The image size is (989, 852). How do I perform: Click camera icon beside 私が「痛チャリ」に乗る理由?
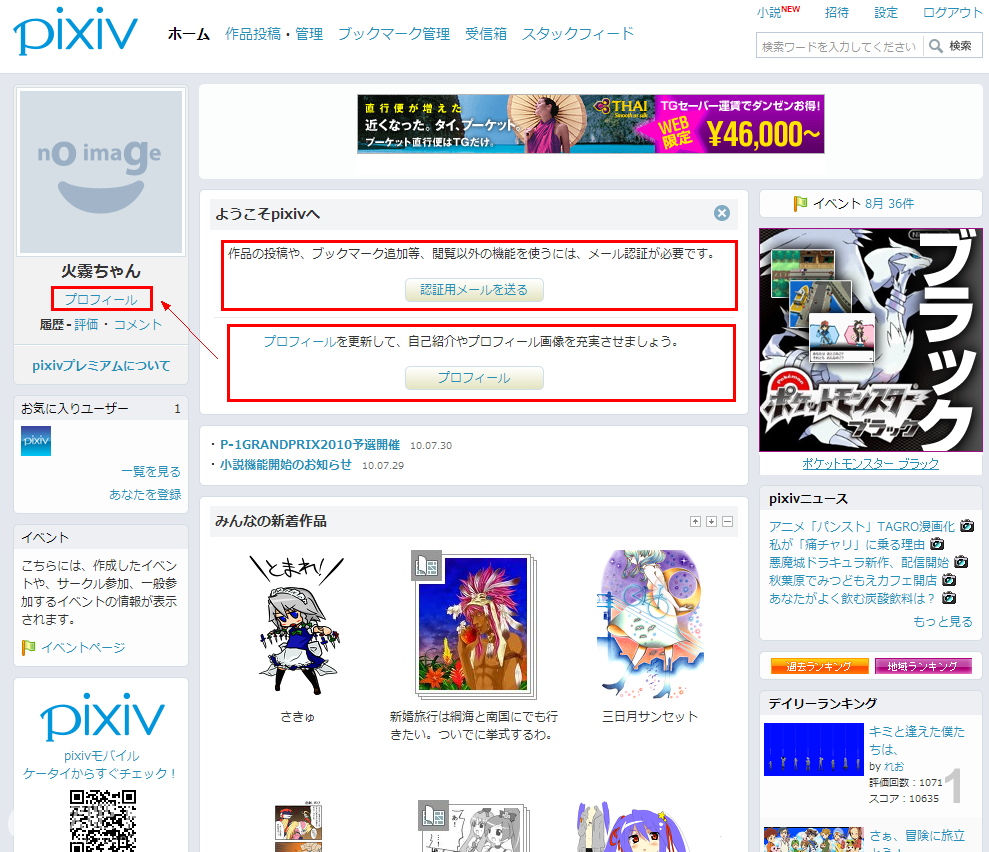pos(937,544)
